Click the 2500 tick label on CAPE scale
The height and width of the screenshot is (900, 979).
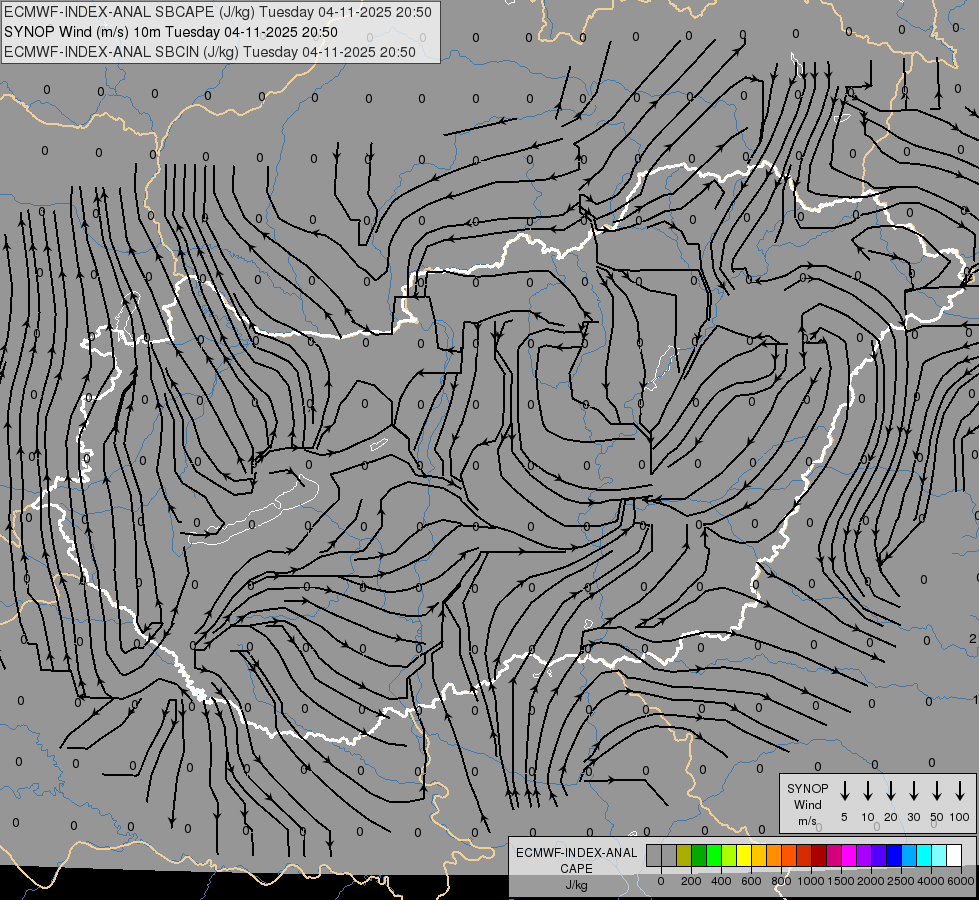901,881
